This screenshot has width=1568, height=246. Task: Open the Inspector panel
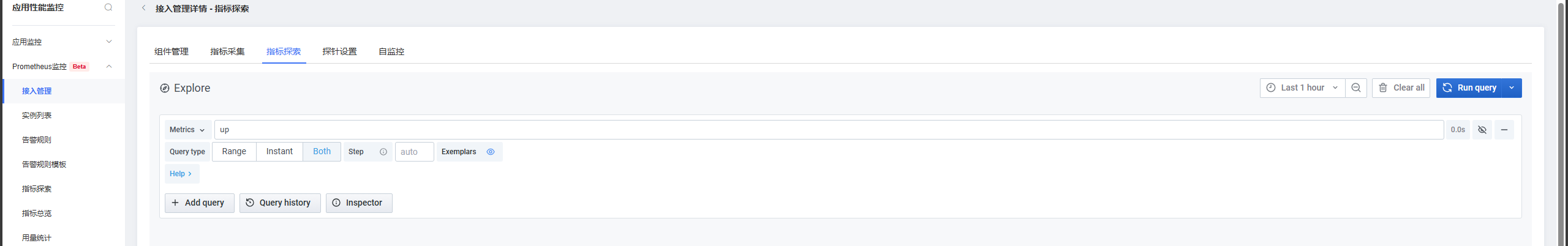coord(359,203)
